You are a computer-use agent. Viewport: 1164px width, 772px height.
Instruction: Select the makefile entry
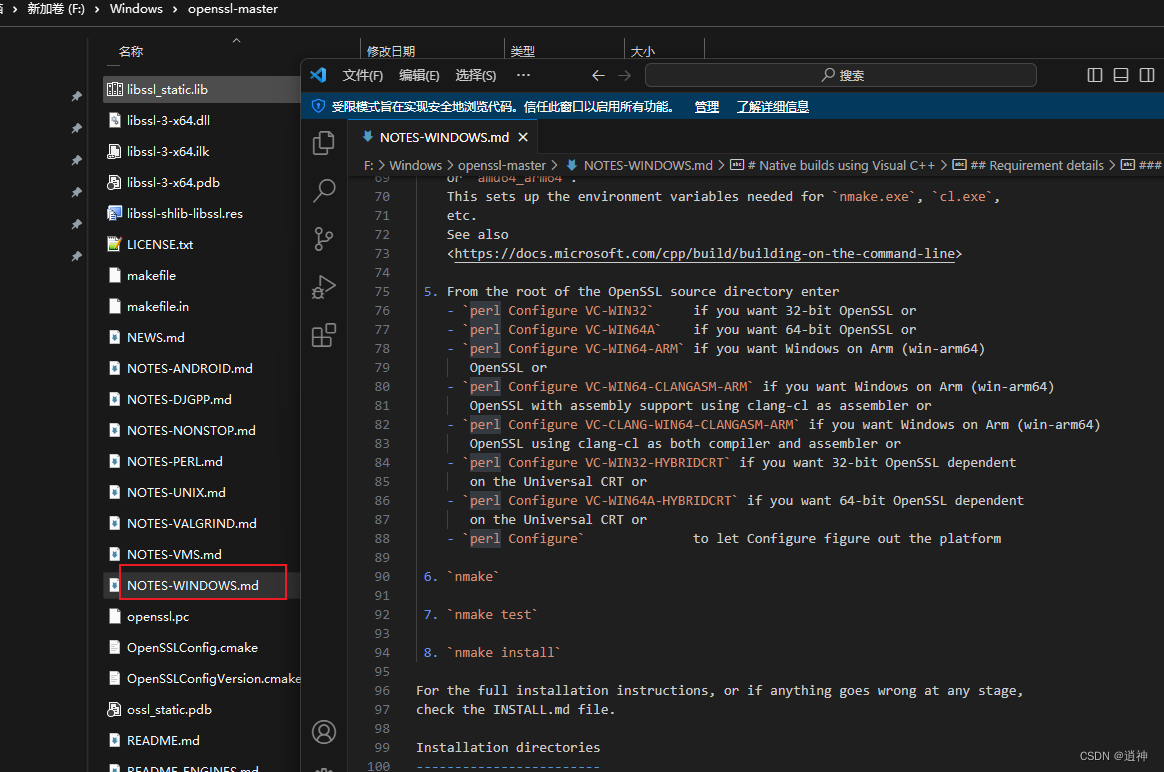151,275
